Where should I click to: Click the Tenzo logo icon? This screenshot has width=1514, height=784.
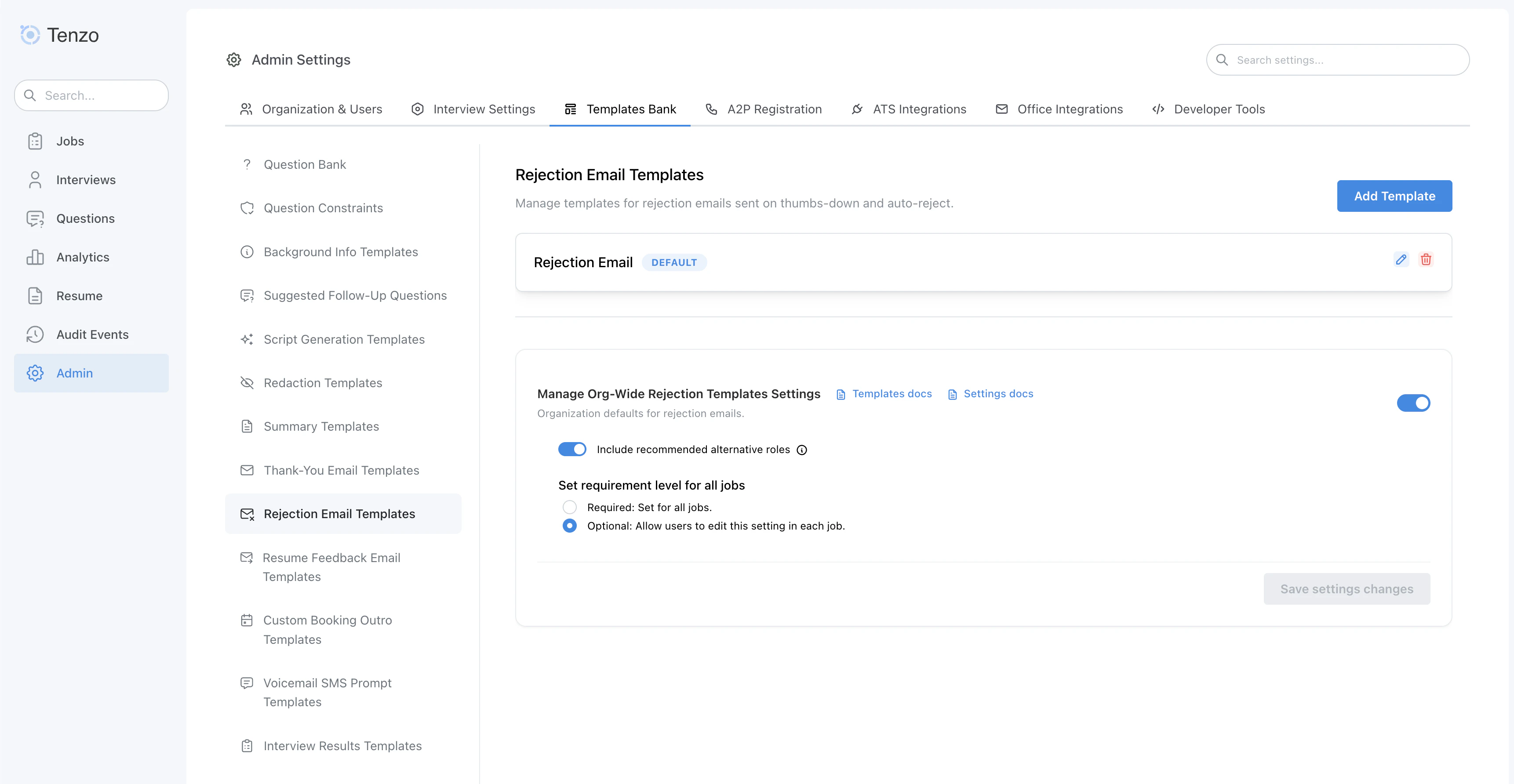(x=30, y=35)
